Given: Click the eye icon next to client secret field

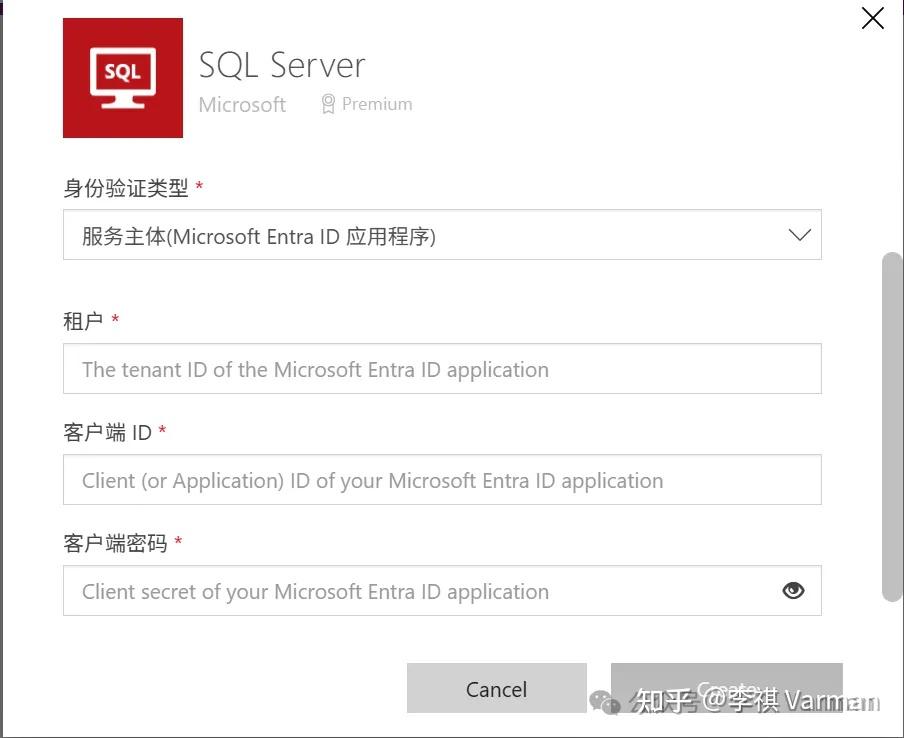Looking at the screenshot, I should pos(793,591).
